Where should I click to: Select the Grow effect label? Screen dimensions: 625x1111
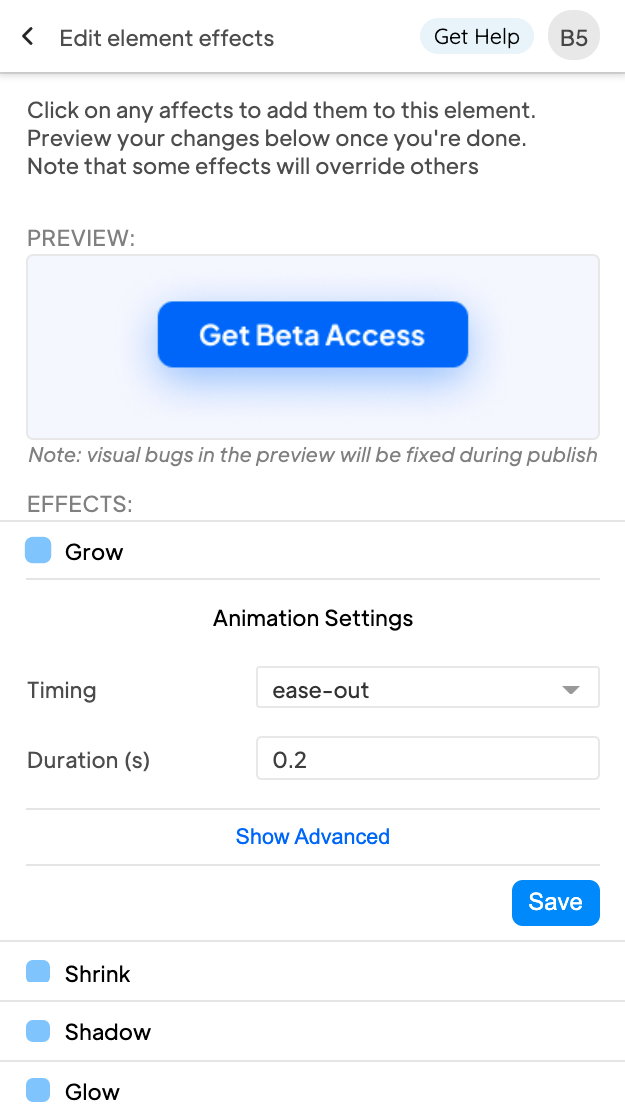coord(94,552)
